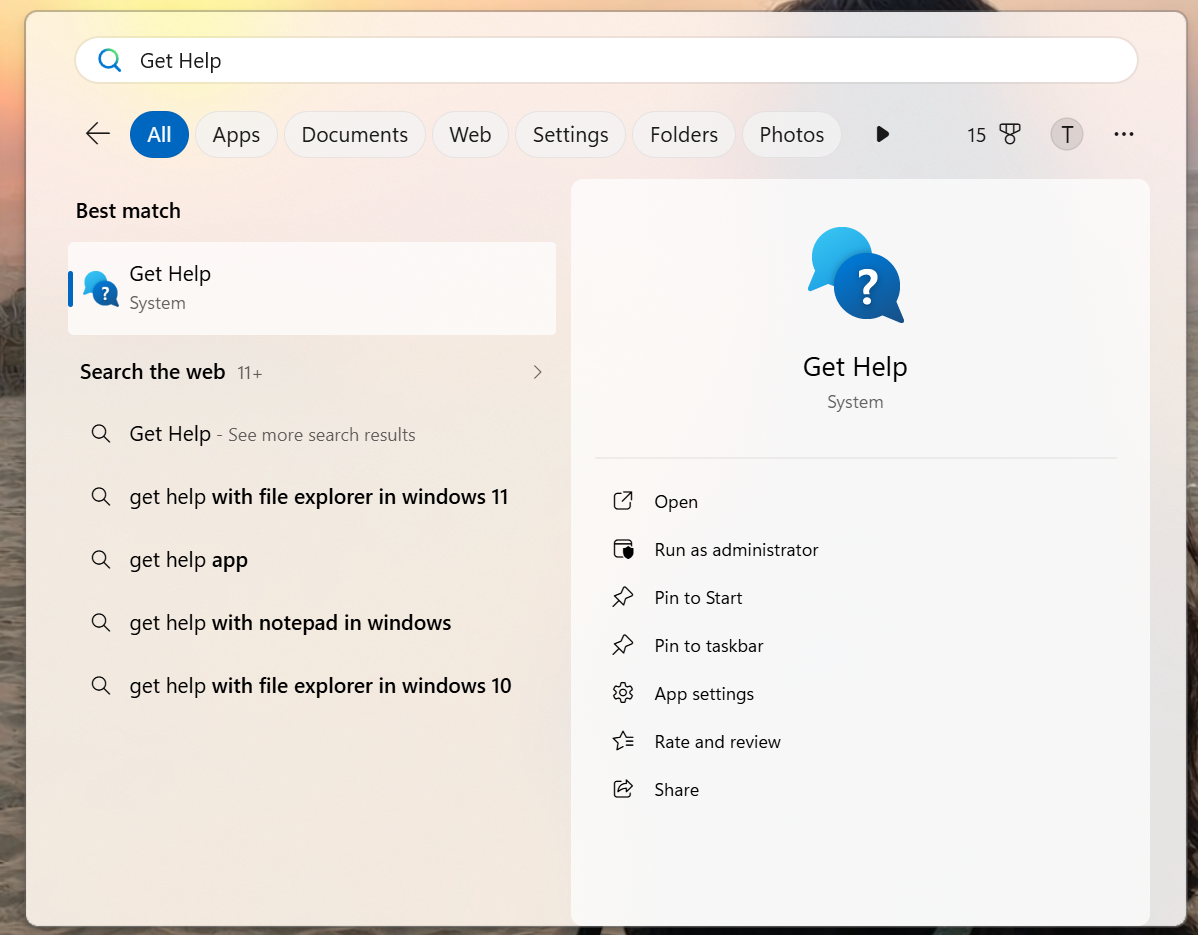This screenshot has height=935, width=1198.
Task: Switch to the Documents filter tab
Action: [355, 134]
